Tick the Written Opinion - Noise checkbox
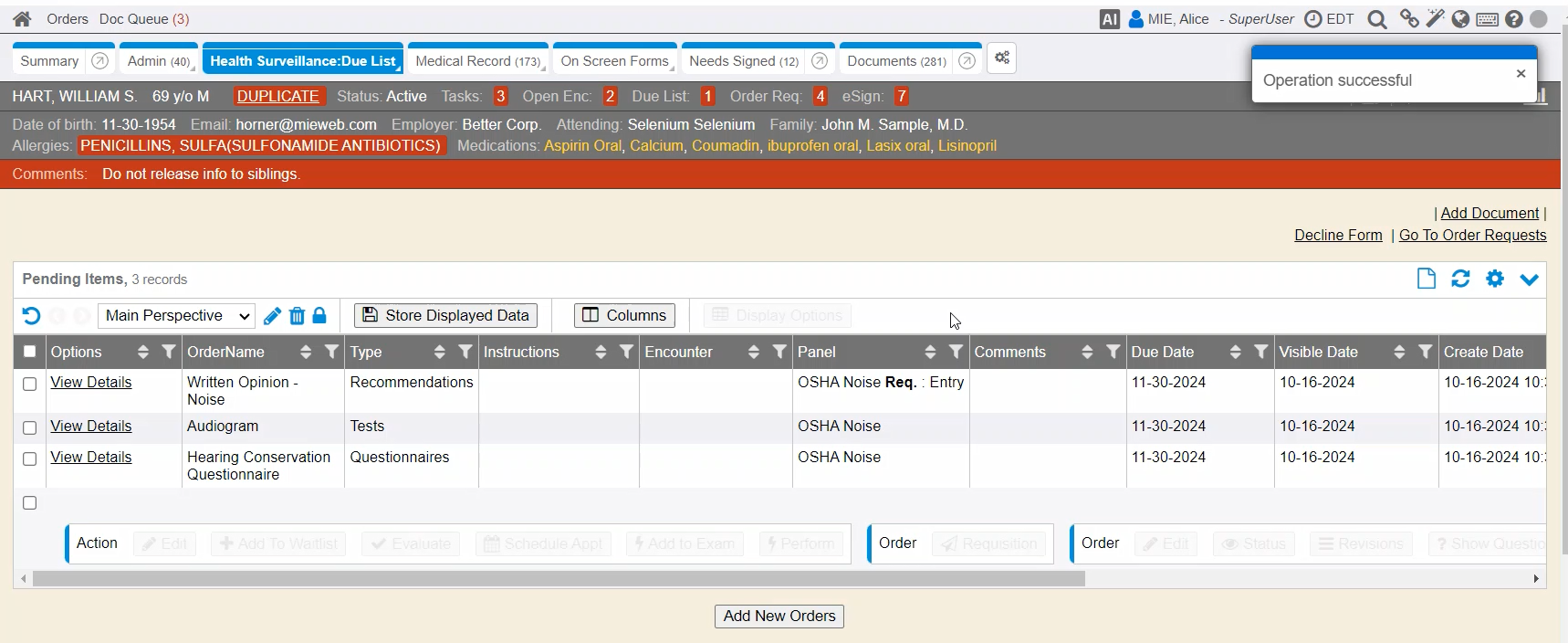The image size is (1568, 643). [30, 384]
